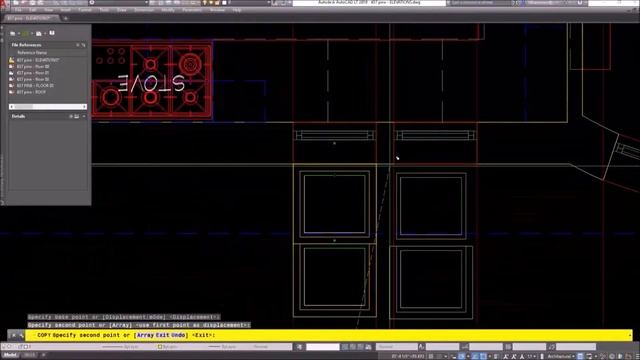Viewport: 640px width, 360px height.
Task: Open the workspace dropdown in top toolbar
Action: [x=147, y=2]
